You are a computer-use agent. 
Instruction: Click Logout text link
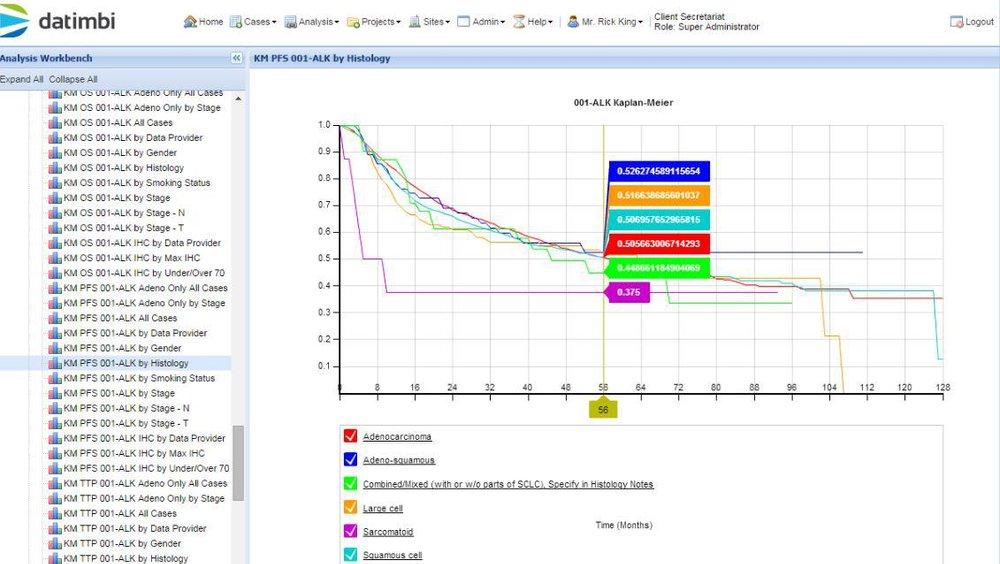[979, 22]
